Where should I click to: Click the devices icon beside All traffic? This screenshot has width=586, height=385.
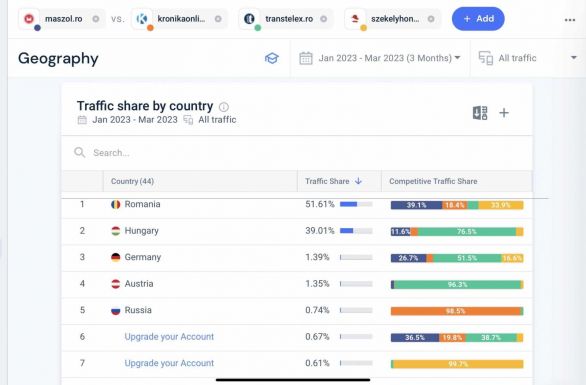pos(485,58)
